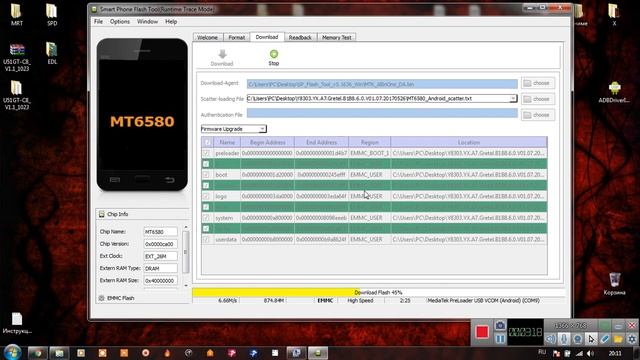Click the Stop button with green icon
640x360 pixels.
(273, 58)
